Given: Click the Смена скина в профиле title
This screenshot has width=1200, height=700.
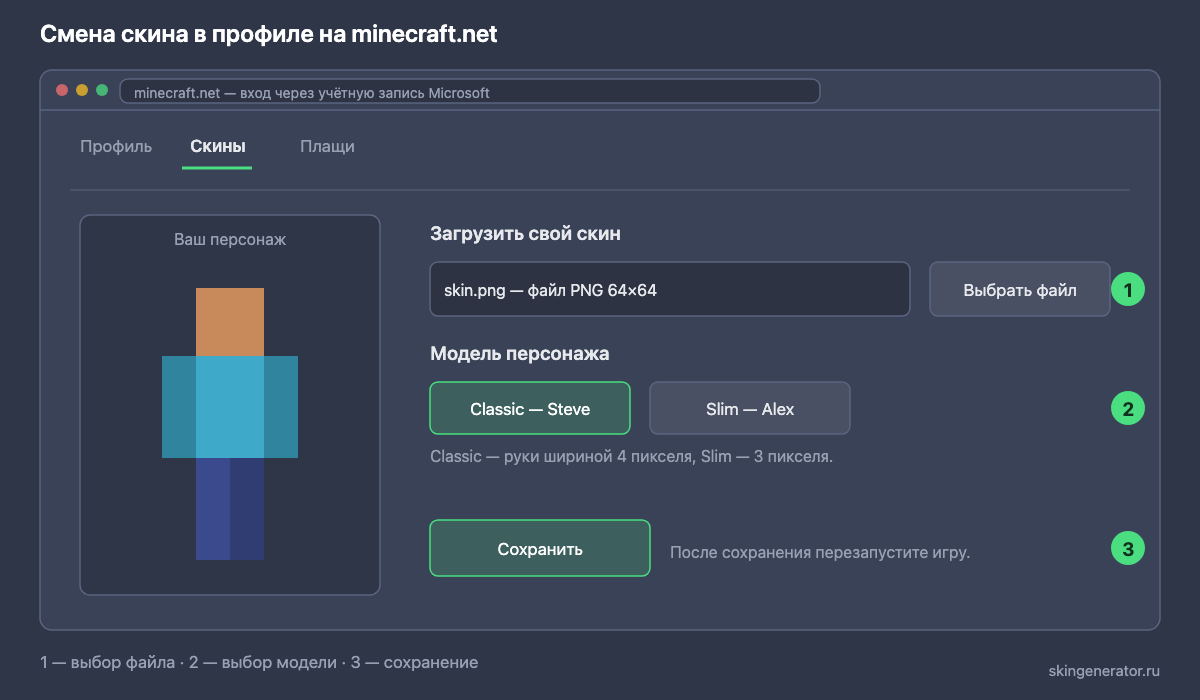Looking at the screenshot, I should tap(269, 34).
